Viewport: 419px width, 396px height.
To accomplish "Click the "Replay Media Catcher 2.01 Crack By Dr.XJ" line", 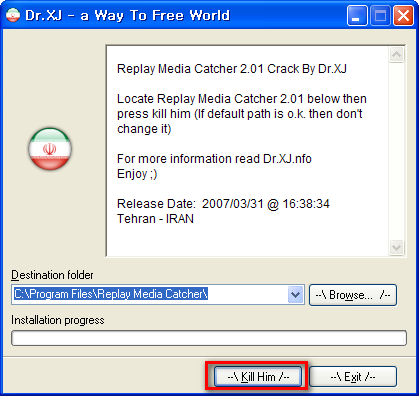I will 232,69.
